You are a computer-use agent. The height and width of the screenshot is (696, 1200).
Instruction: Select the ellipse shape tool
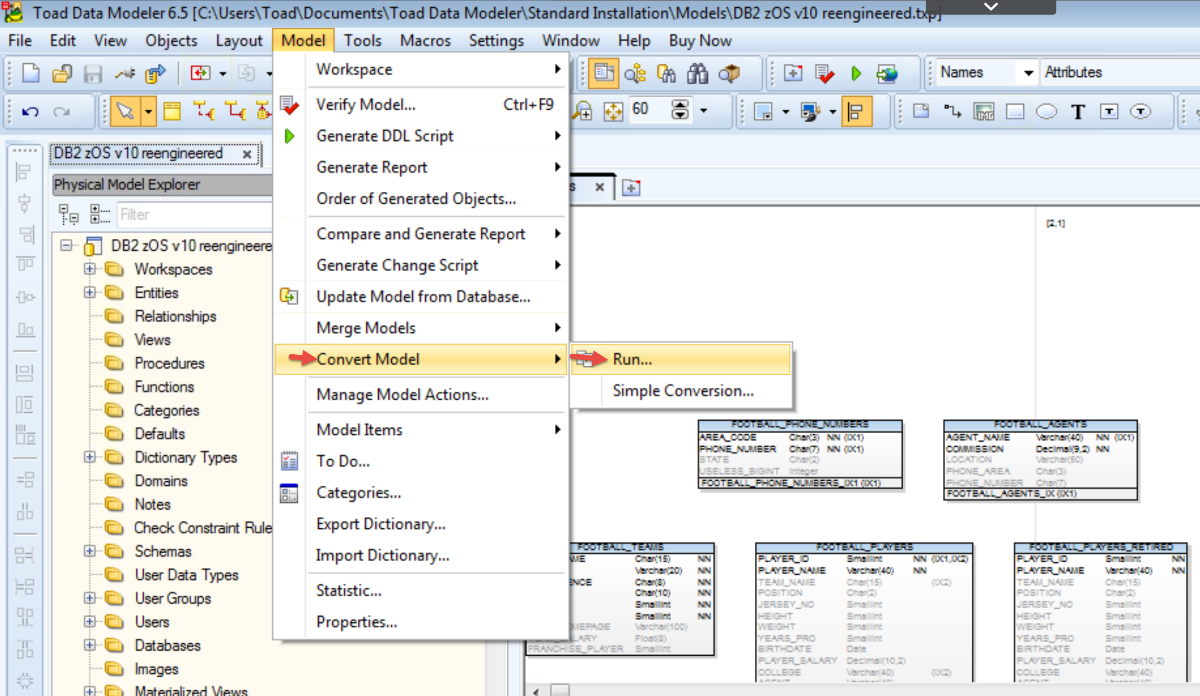click(x=1046, y=111)
